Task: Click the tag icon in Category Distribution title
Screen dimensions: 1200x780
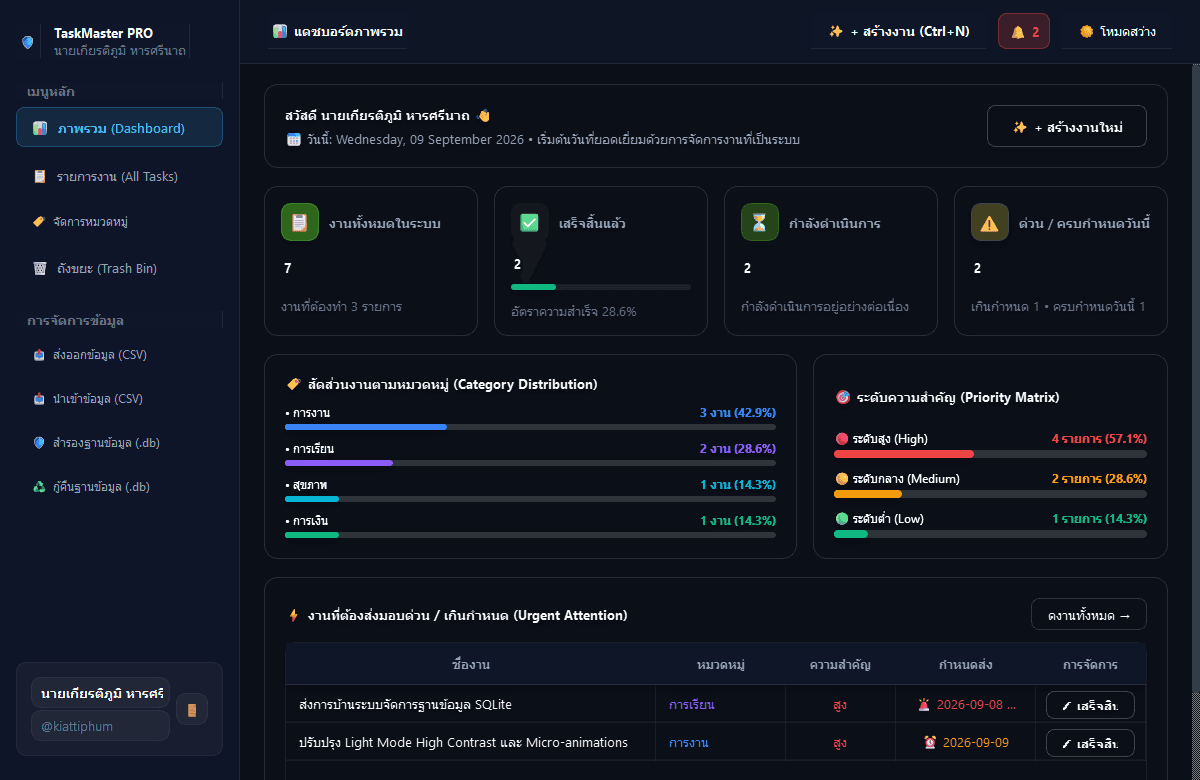Action: pos(293,384)
